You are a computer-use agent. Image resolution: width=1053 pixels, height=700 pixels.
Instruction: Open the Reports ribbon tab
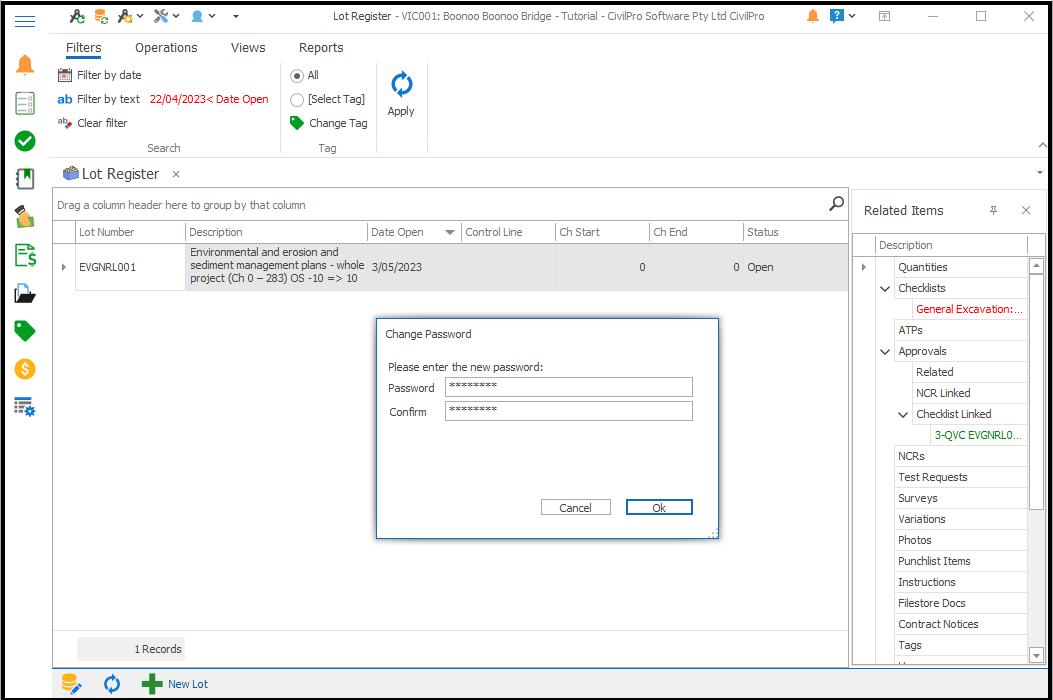click(x=321, y=48)
